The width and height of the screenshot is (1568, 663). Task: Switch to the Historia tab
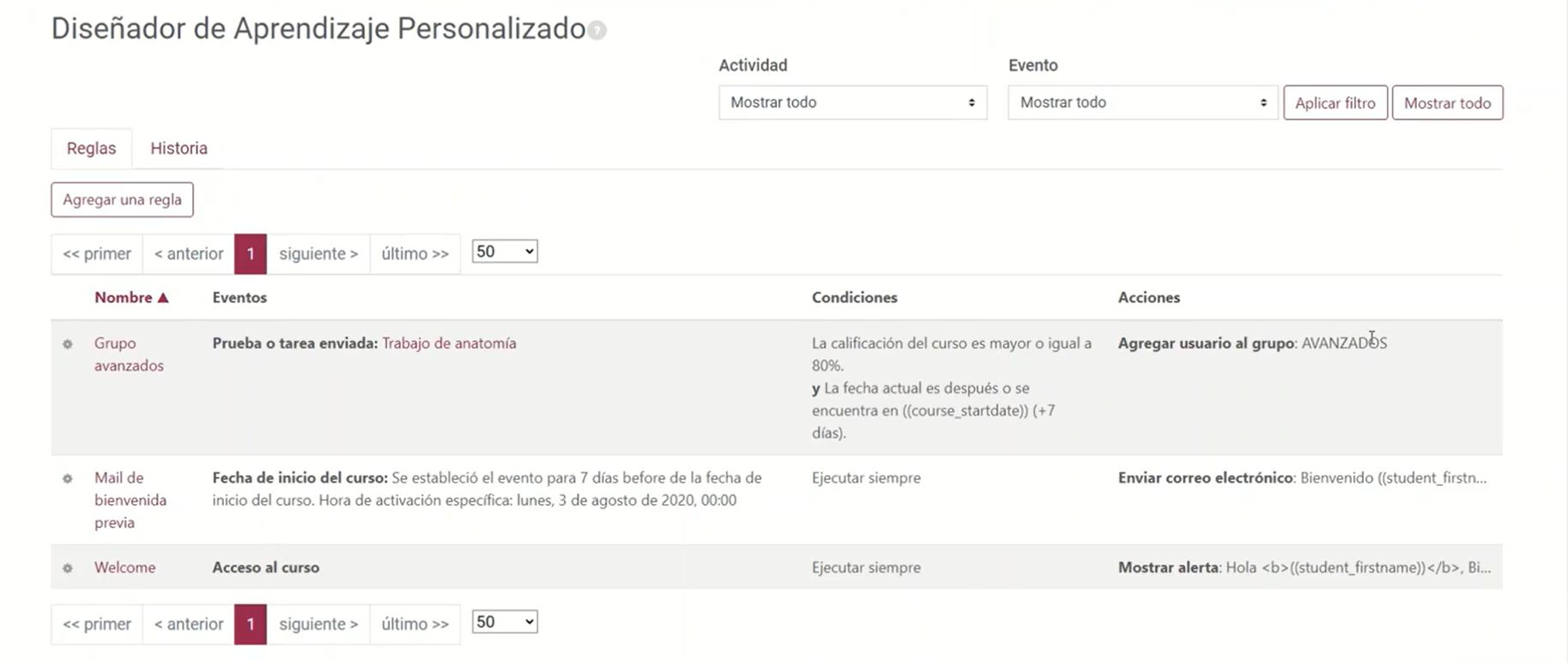[179, 149]
